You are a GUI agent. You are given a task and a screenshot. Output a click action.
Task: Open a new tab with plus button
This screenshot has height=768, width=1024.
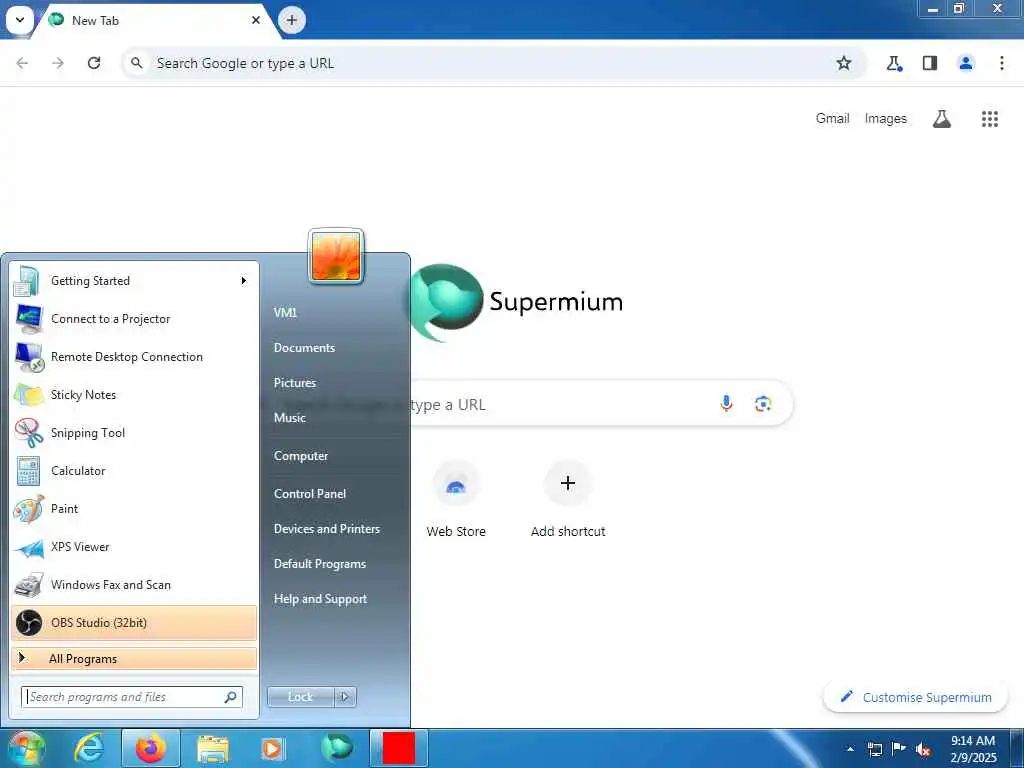pos(292,20)
